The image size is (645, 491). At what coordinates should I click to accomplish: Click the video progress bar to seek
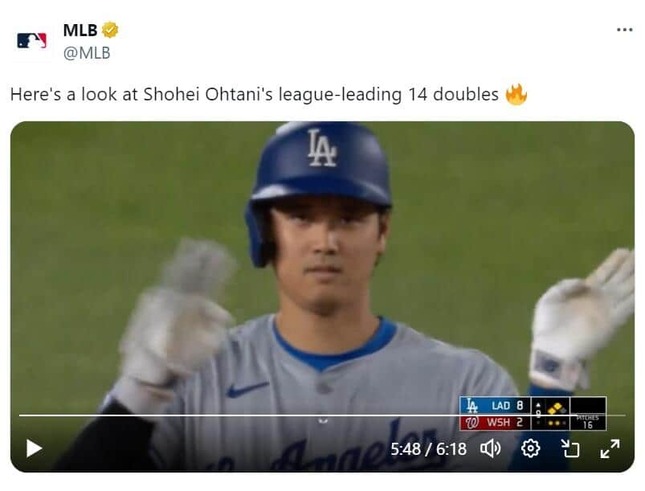pos(322,415)
